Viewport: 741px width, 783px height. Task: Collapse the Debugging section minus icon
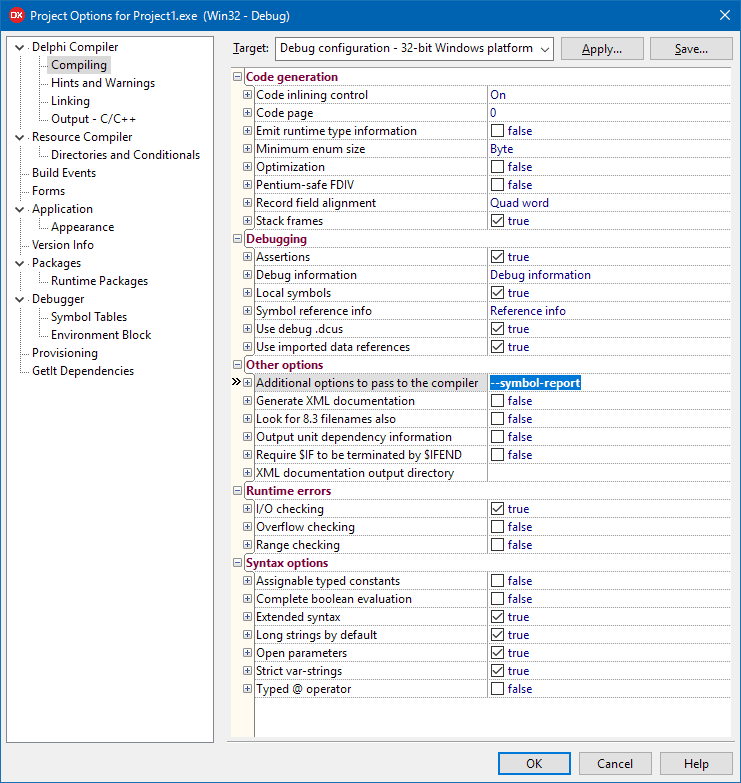(x=238, y=239)
